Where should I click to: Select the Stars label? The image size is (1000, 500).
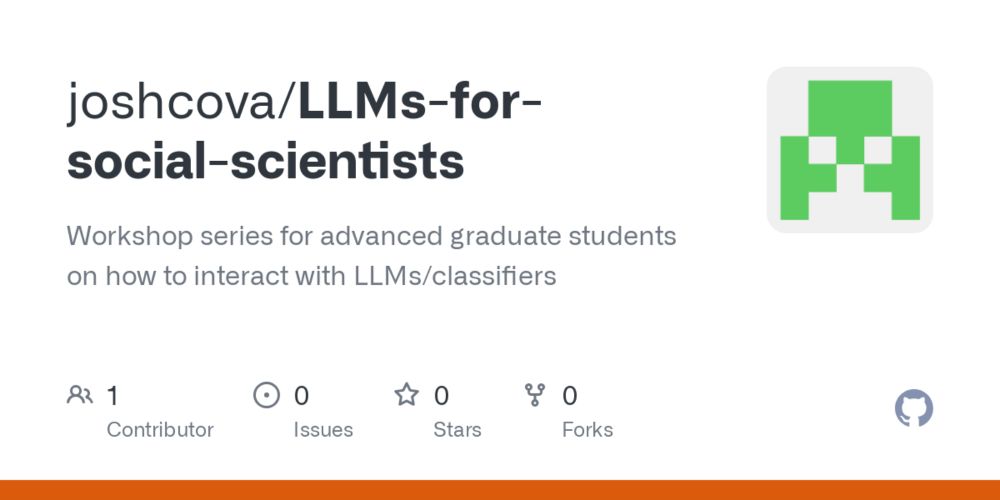(457, 430)
